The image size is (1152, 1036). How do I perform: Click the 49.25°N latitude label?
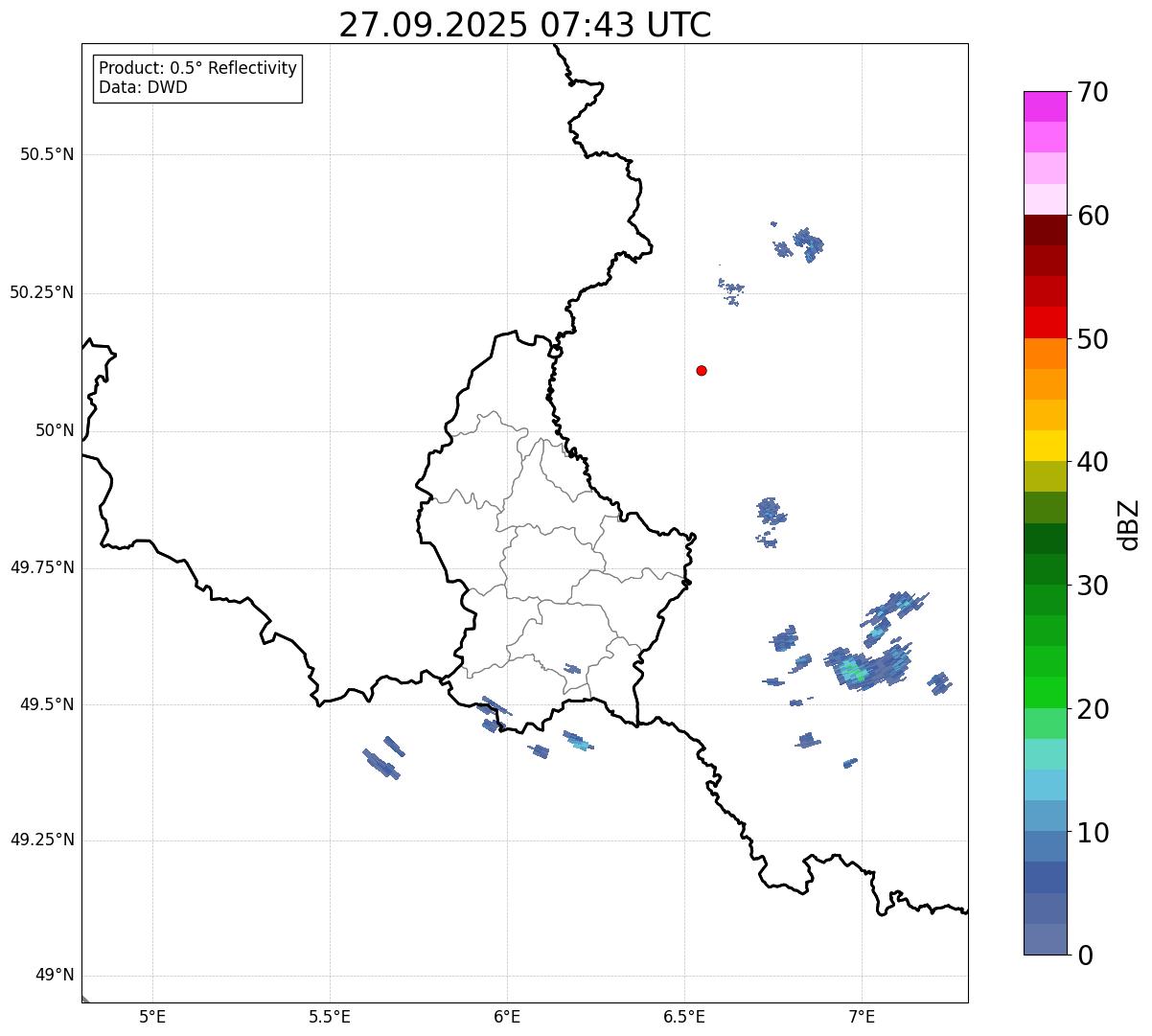tap(42, 840)
